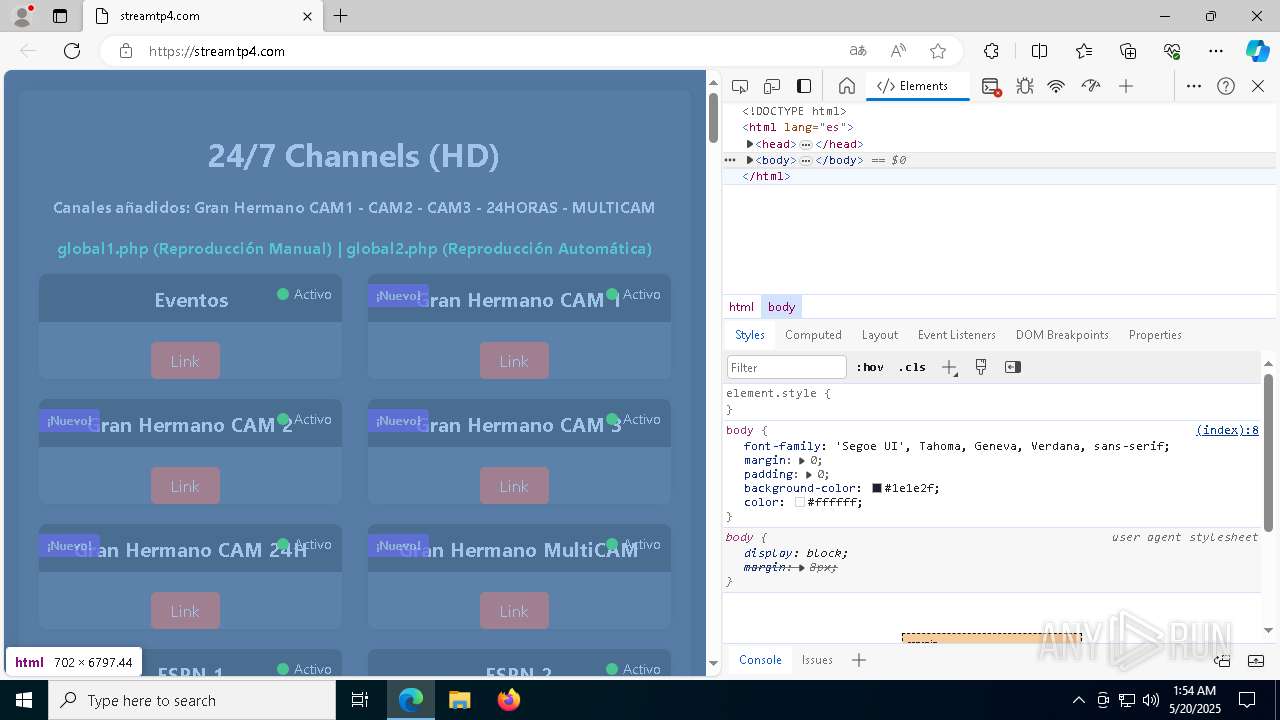This screenshot has width=1280, height=720.
Task: Select the Issues drawer tab
Action: pyautogui.click(x=817, y=660)
